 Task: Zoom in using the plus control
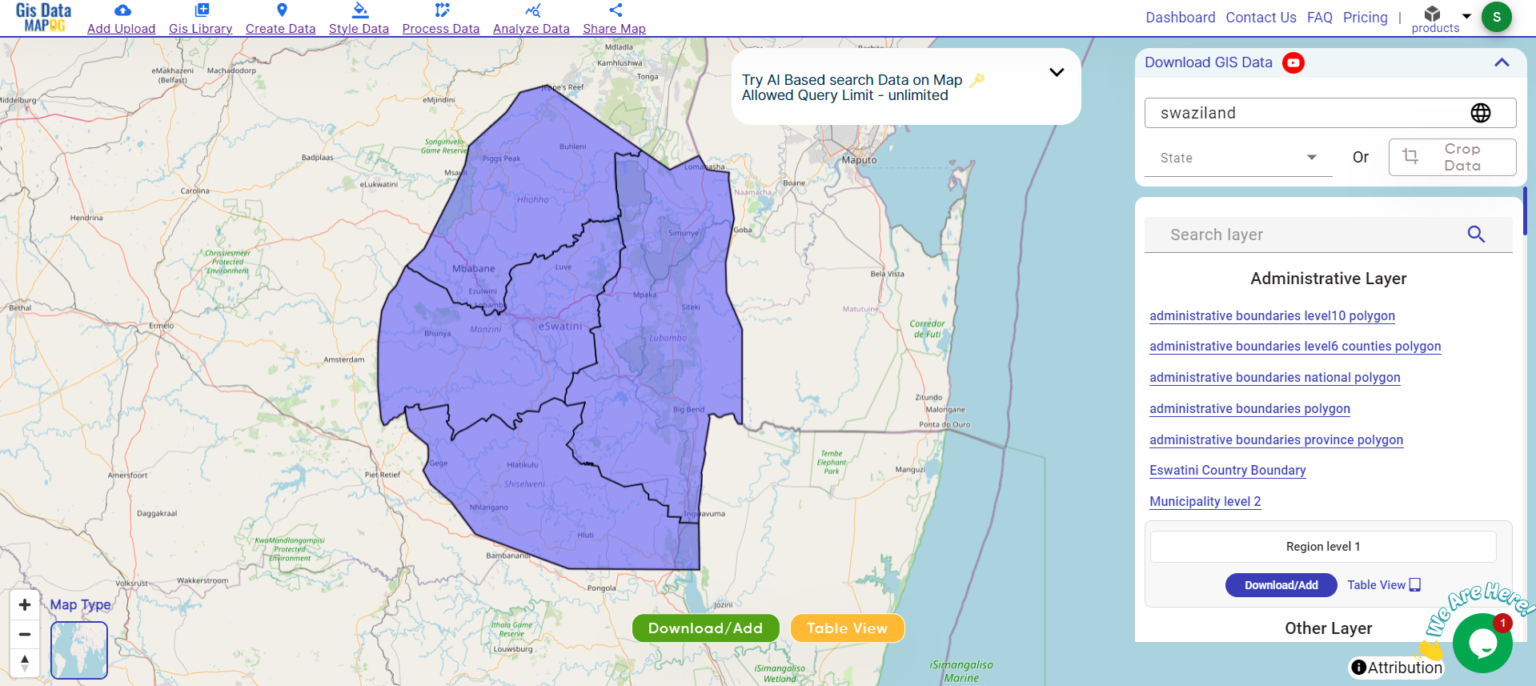tap(24, 604)
